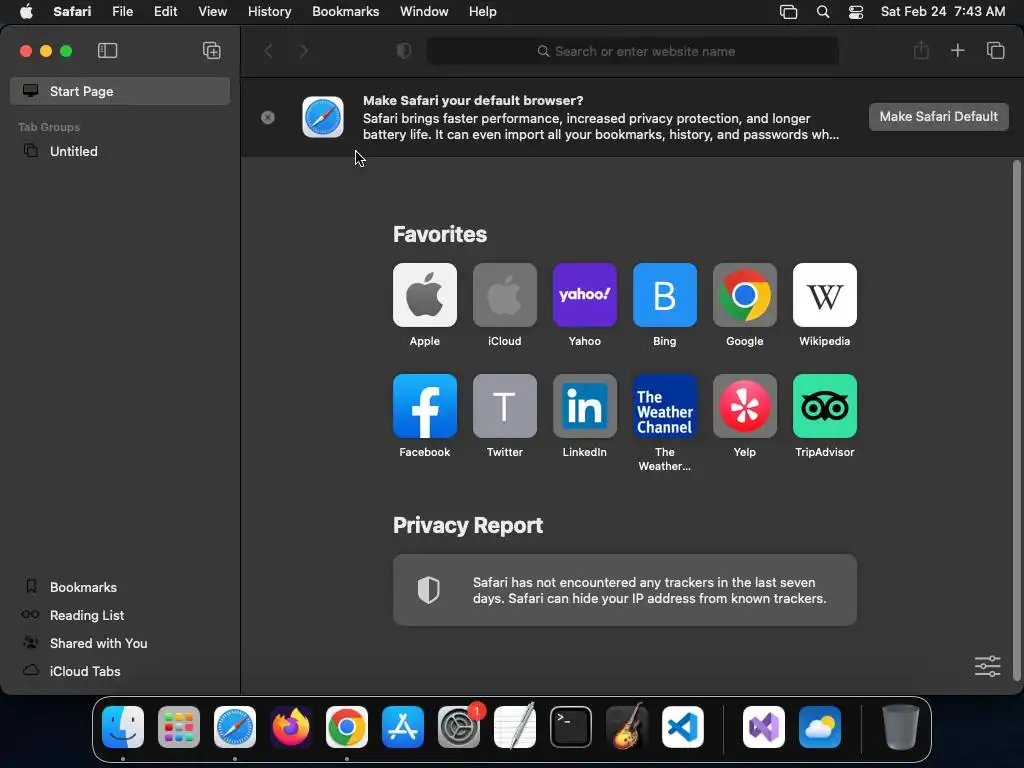Create a new tab group icon
The width and height of the screenshot is (1024, 768).
click(212, 51)
